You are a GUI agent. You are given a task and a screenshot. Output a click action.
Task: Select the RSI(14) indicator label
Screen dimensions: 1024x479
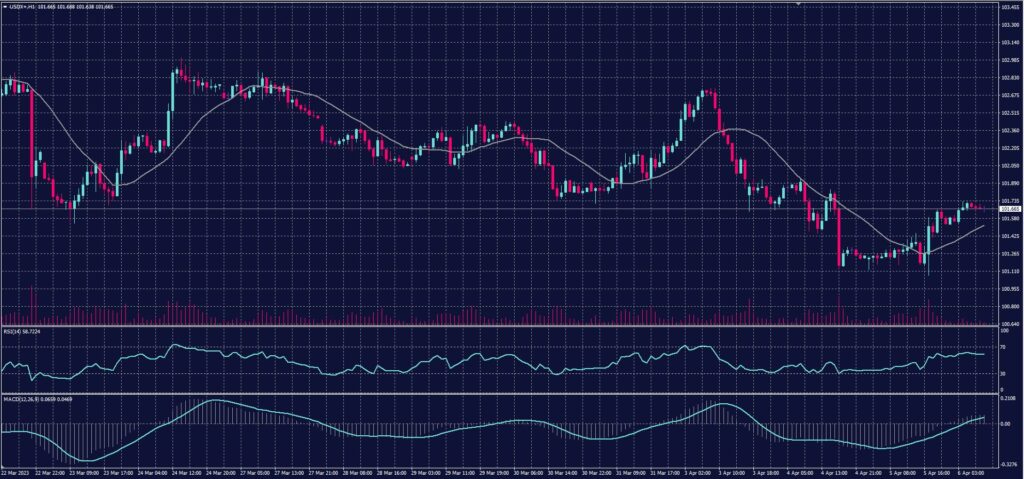coord(12,330)
